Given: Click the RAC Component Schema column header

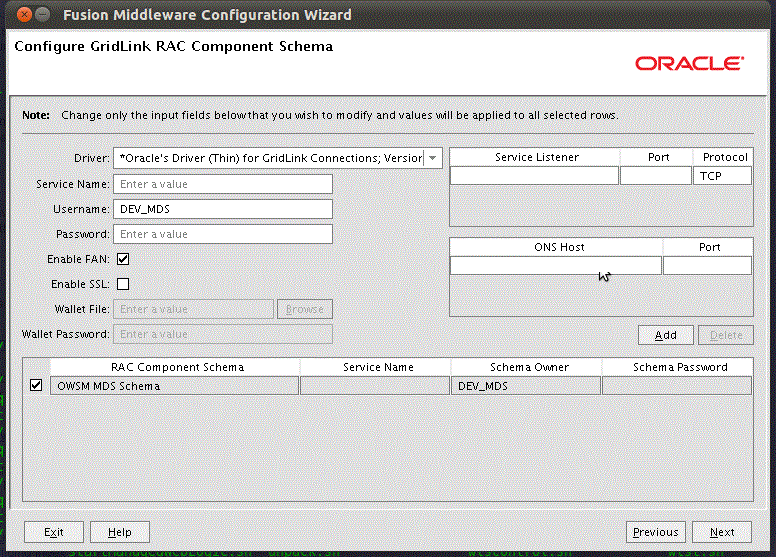Looking at the screenshot, I should point(175,367).
